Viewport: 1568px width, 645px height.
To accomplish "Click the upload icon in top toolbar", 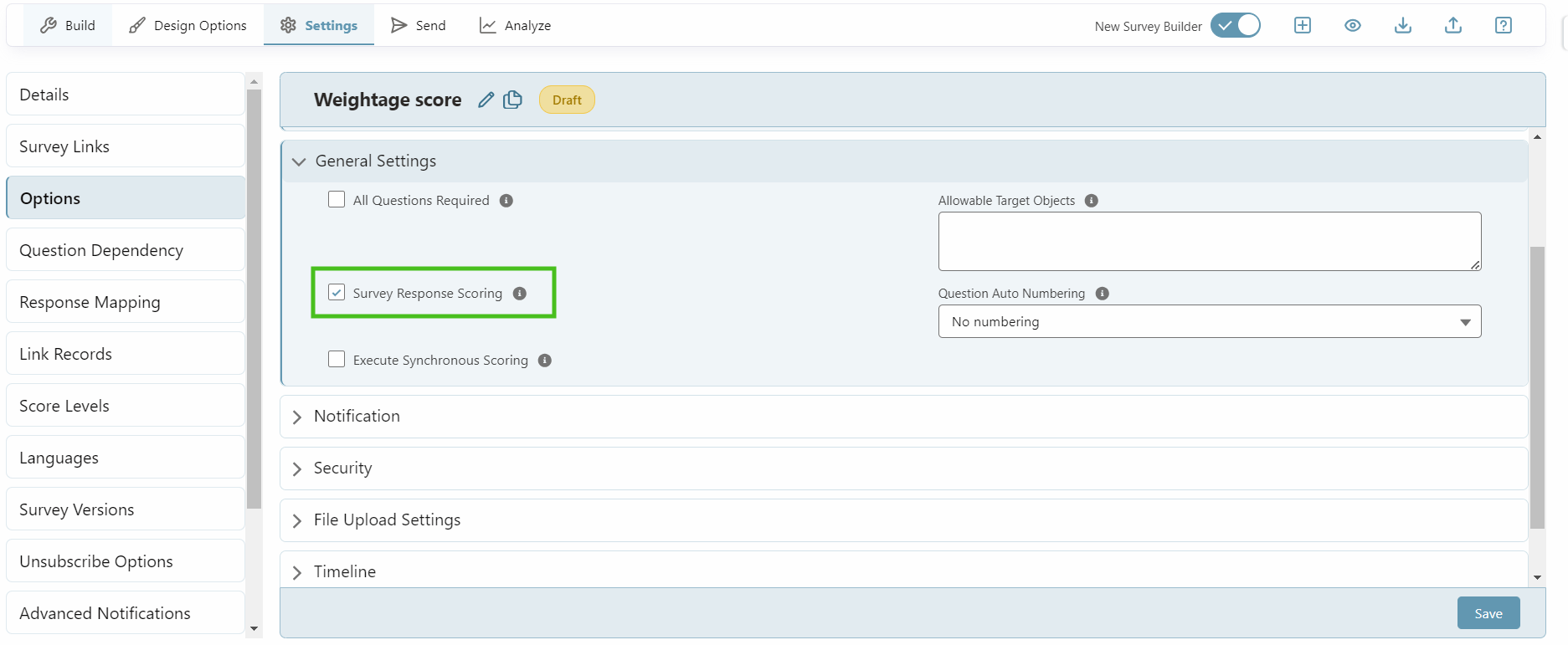I will [1453, 25].
